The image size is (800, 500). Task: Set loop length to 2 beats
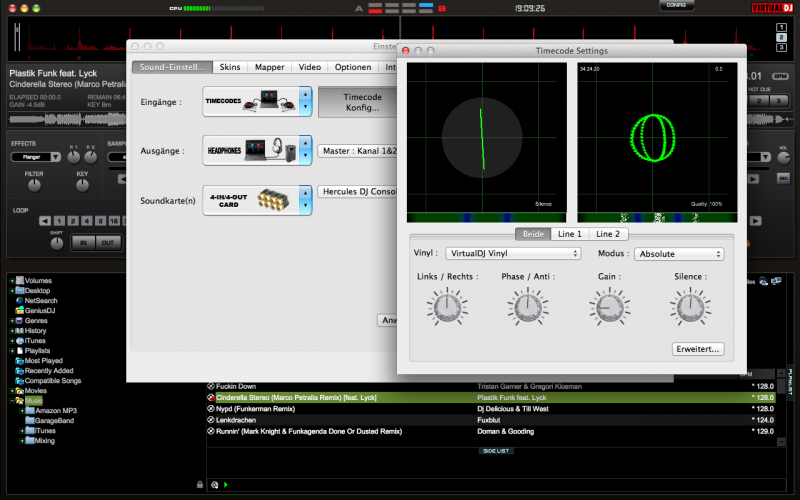(x=73, y=221)
